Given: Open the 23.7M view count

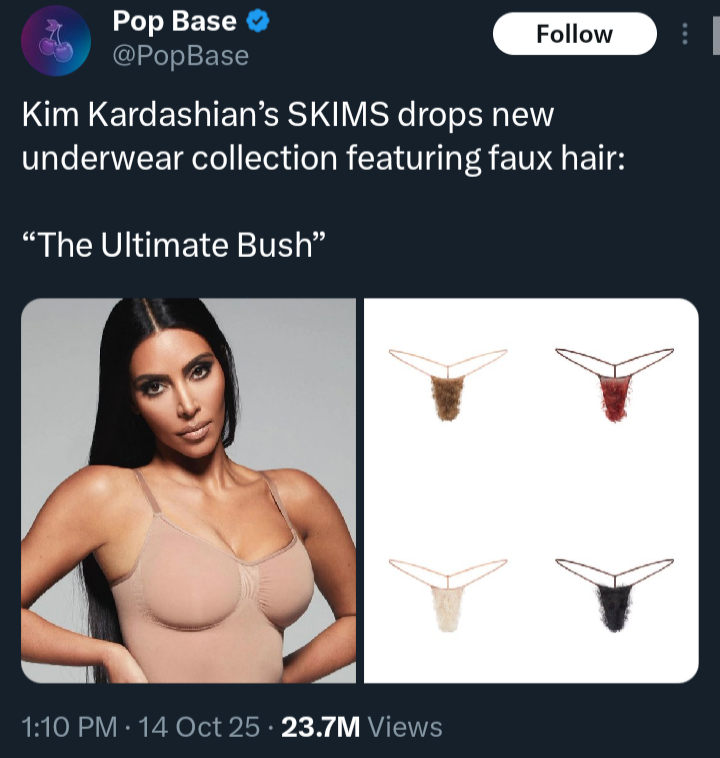Looking at the screenshot, I should [321, 727].
